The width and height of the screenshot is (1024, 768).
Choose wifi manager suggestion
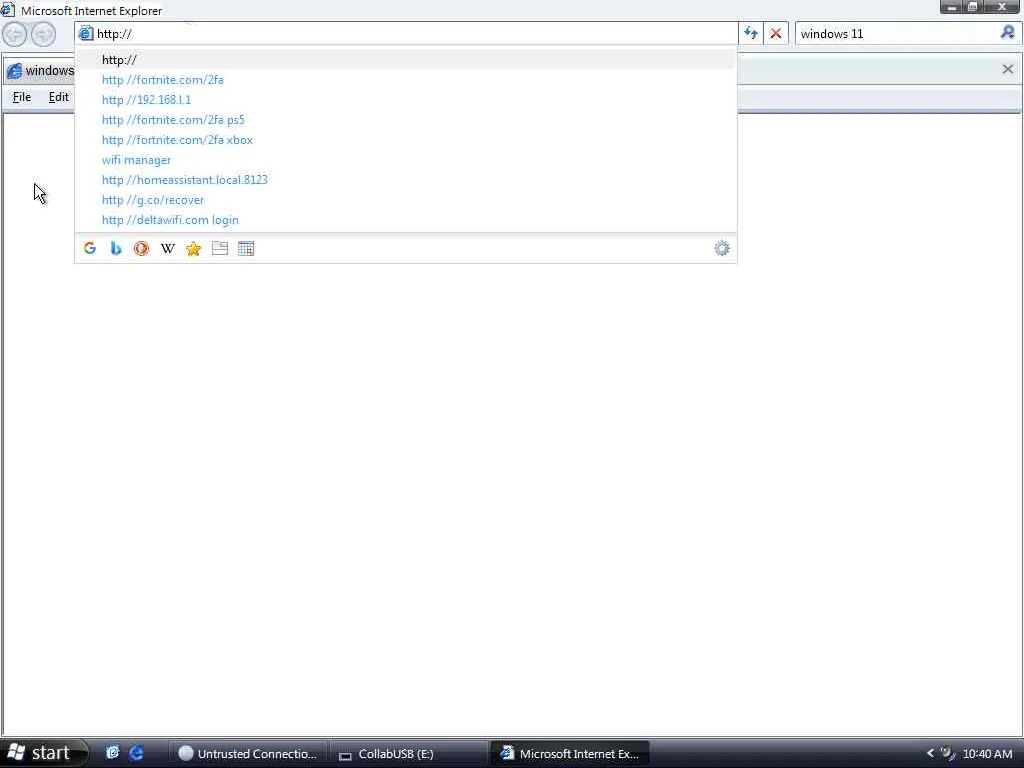406,160
